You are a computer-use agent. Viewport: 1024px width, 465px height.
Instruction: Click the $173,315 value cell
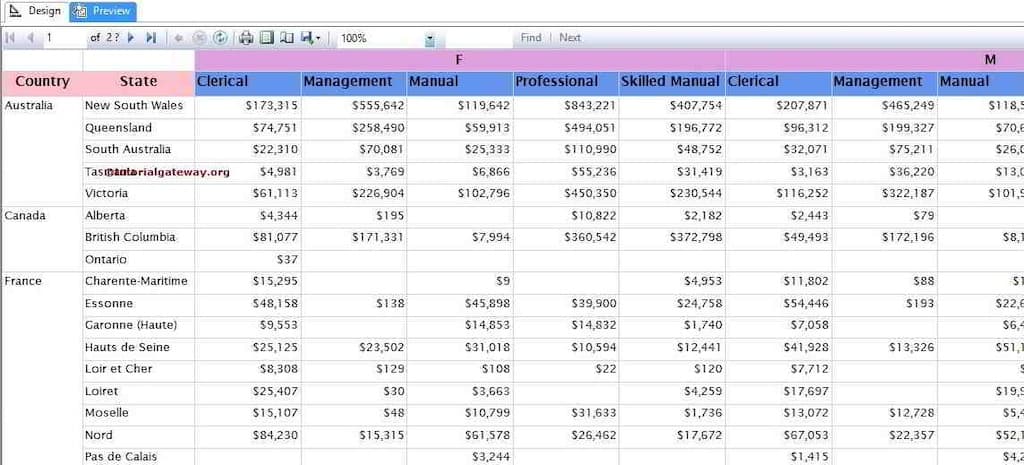coord(248,106)
